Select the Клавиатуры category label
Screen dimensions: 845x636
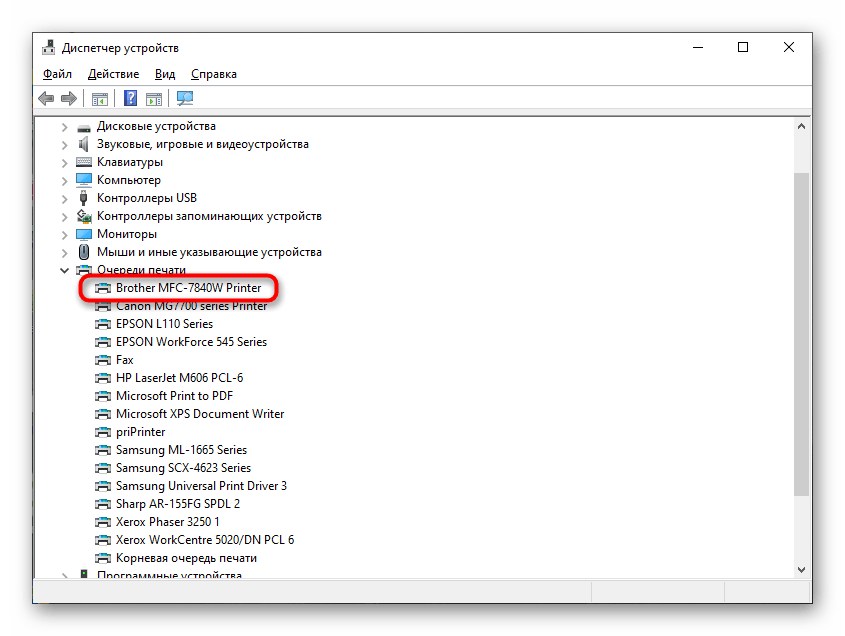pos(129,162)
